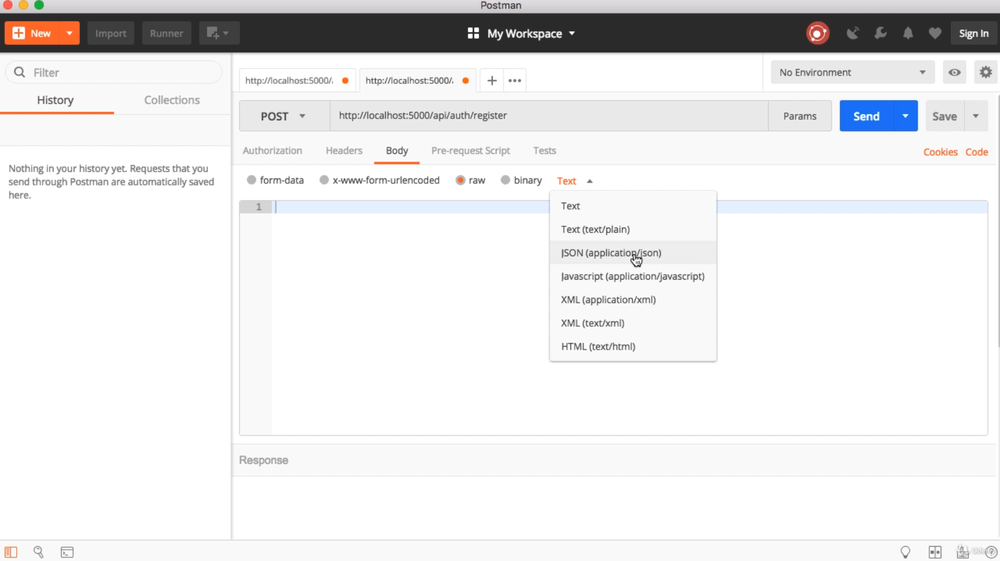Viewport: 1000px width, 561px height.
Task: Open the interceptor satellite dish icon
Action: (852, 33)
